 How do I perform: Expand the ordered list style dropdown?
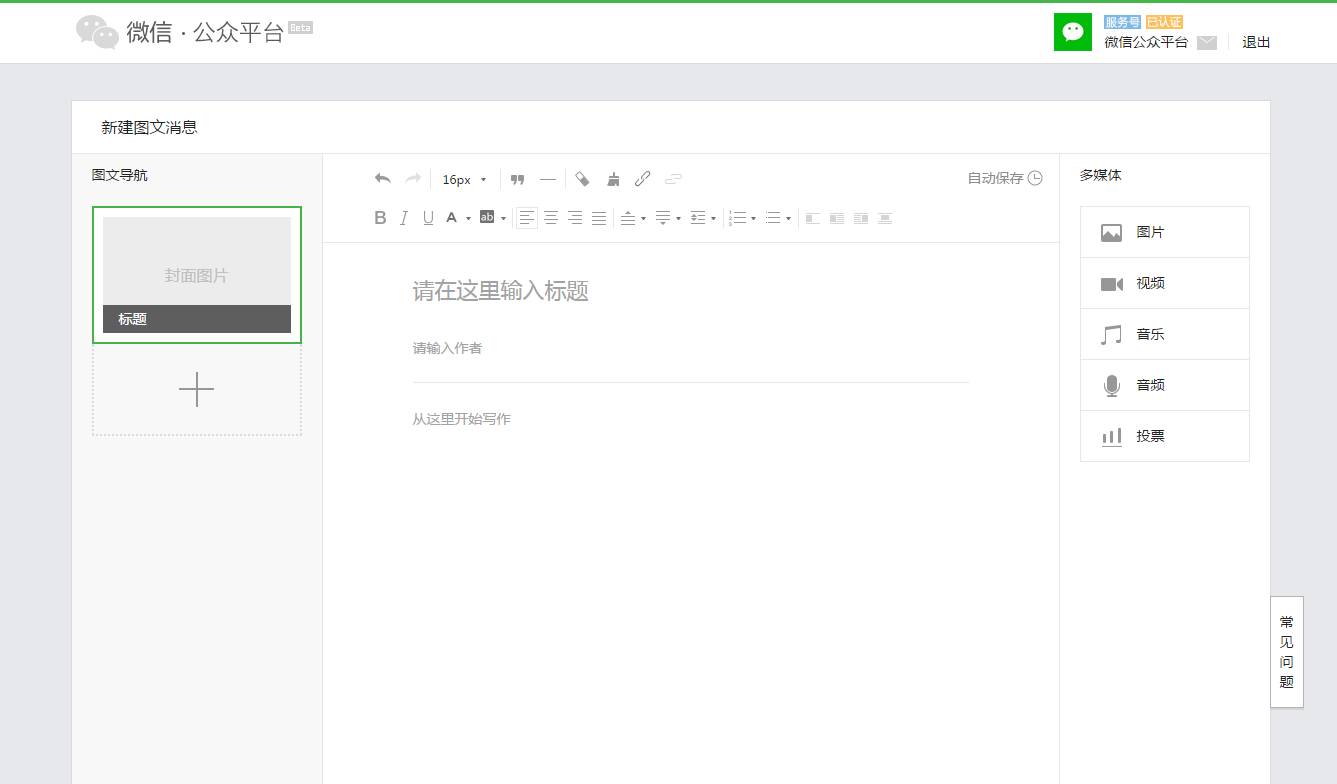click(753, 218)
